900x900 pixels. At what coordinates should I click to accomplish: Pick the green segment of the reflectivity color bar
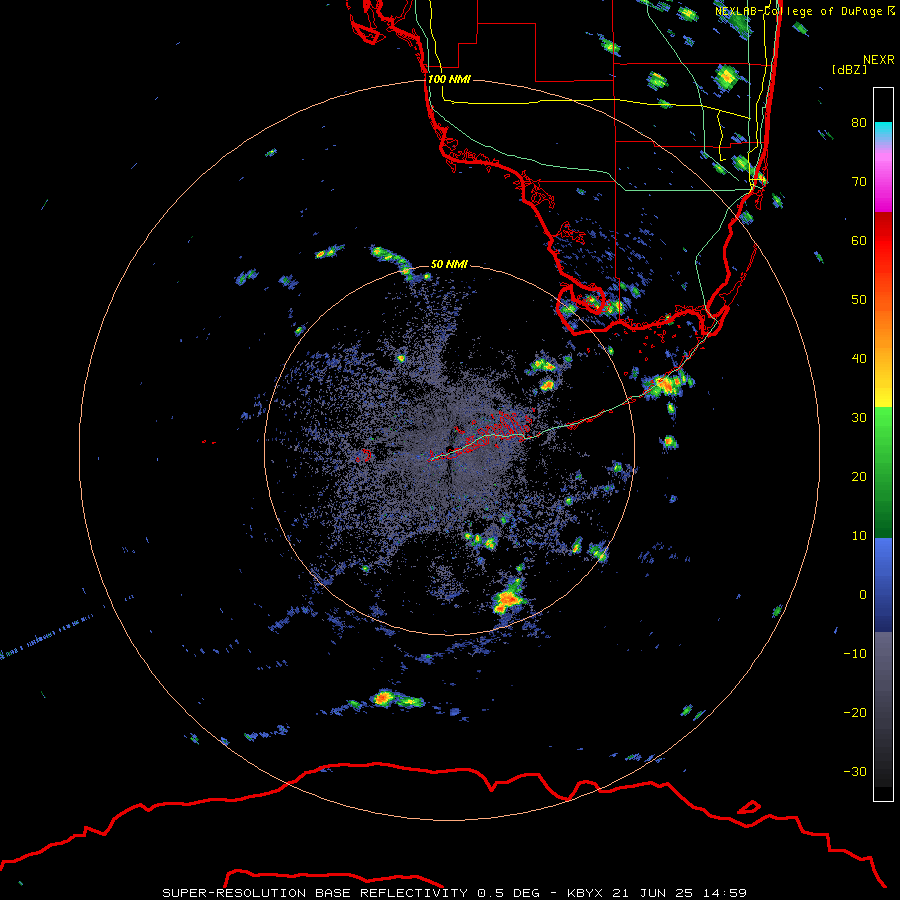click(x=883, y=472)
